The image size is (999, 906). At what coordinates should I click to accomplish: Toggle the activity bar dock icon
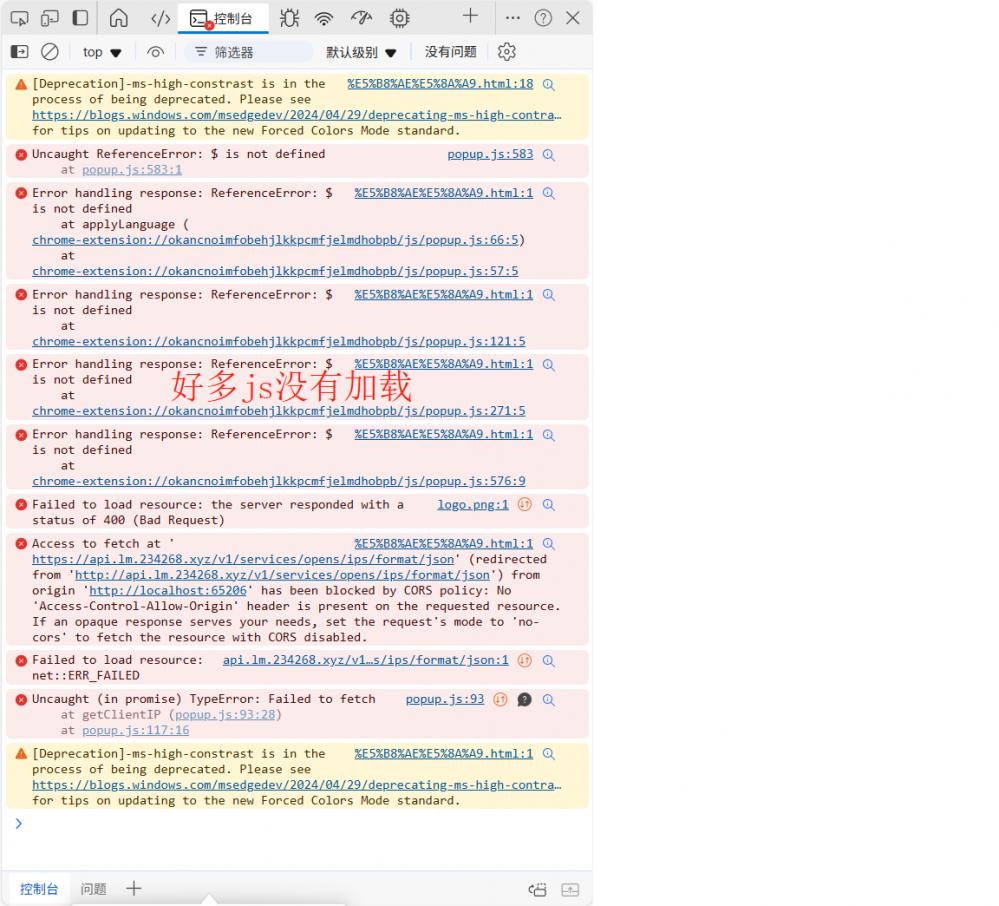pos(80,18)
